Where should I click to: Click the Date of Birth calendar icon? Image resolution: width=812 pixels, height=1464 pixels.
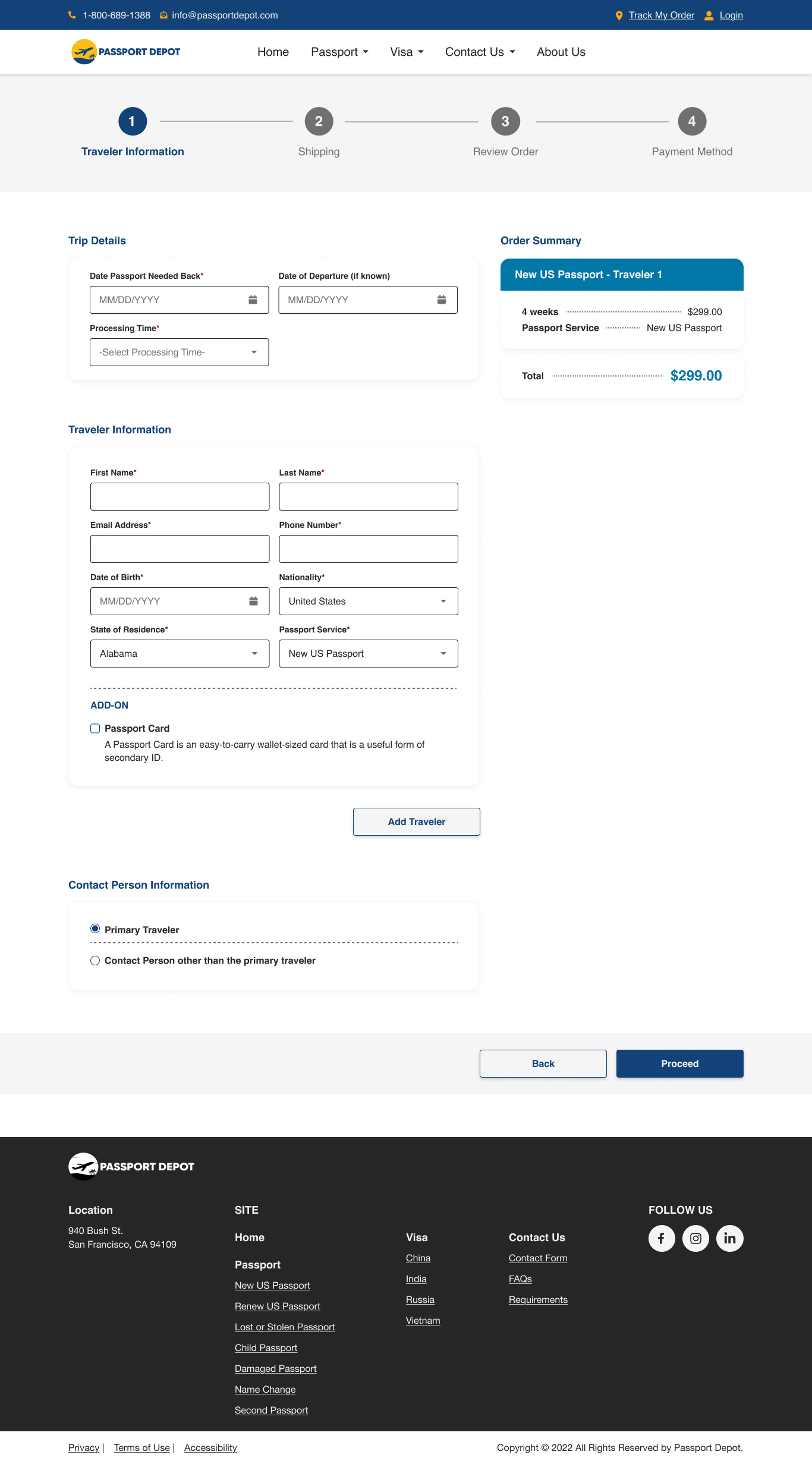click(x=253, y=601)
